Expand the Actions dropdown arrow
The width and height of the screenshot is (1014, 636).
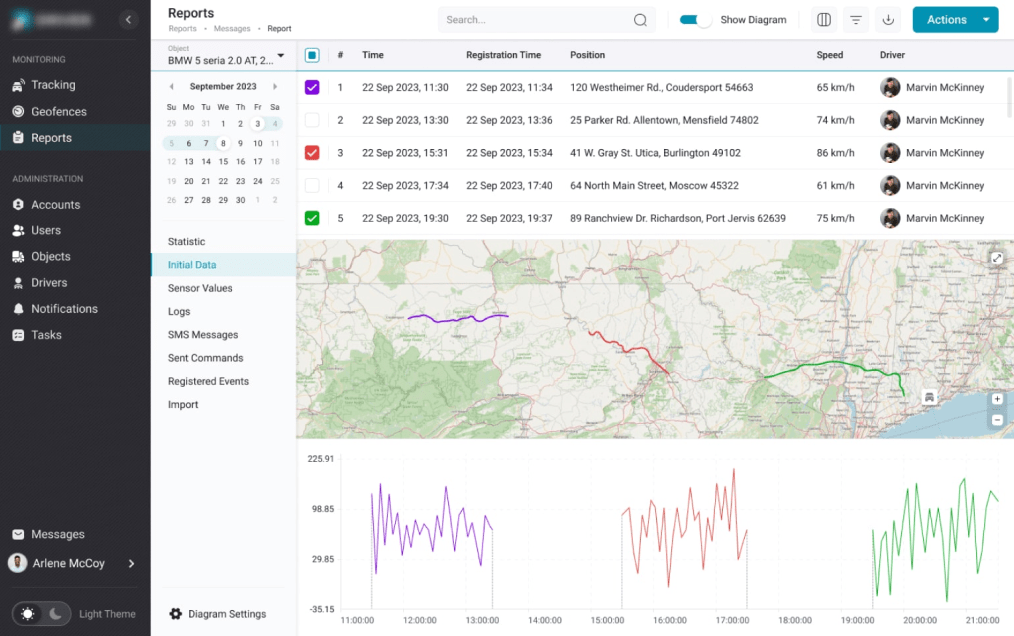(986, 20)
